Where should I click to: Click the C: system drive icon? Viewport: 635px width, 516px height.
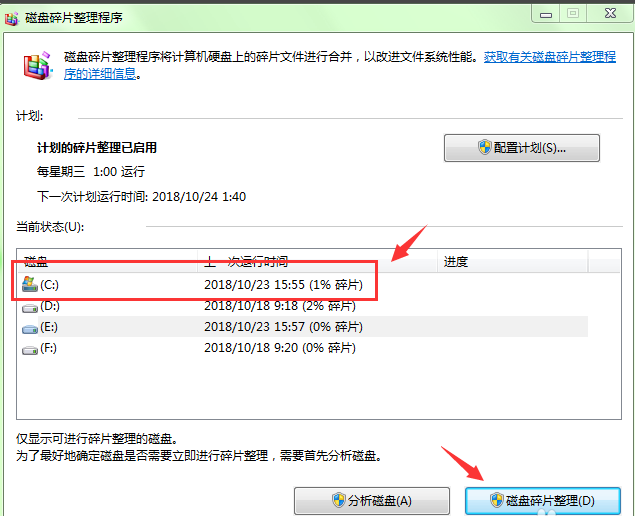click(30, 284)
